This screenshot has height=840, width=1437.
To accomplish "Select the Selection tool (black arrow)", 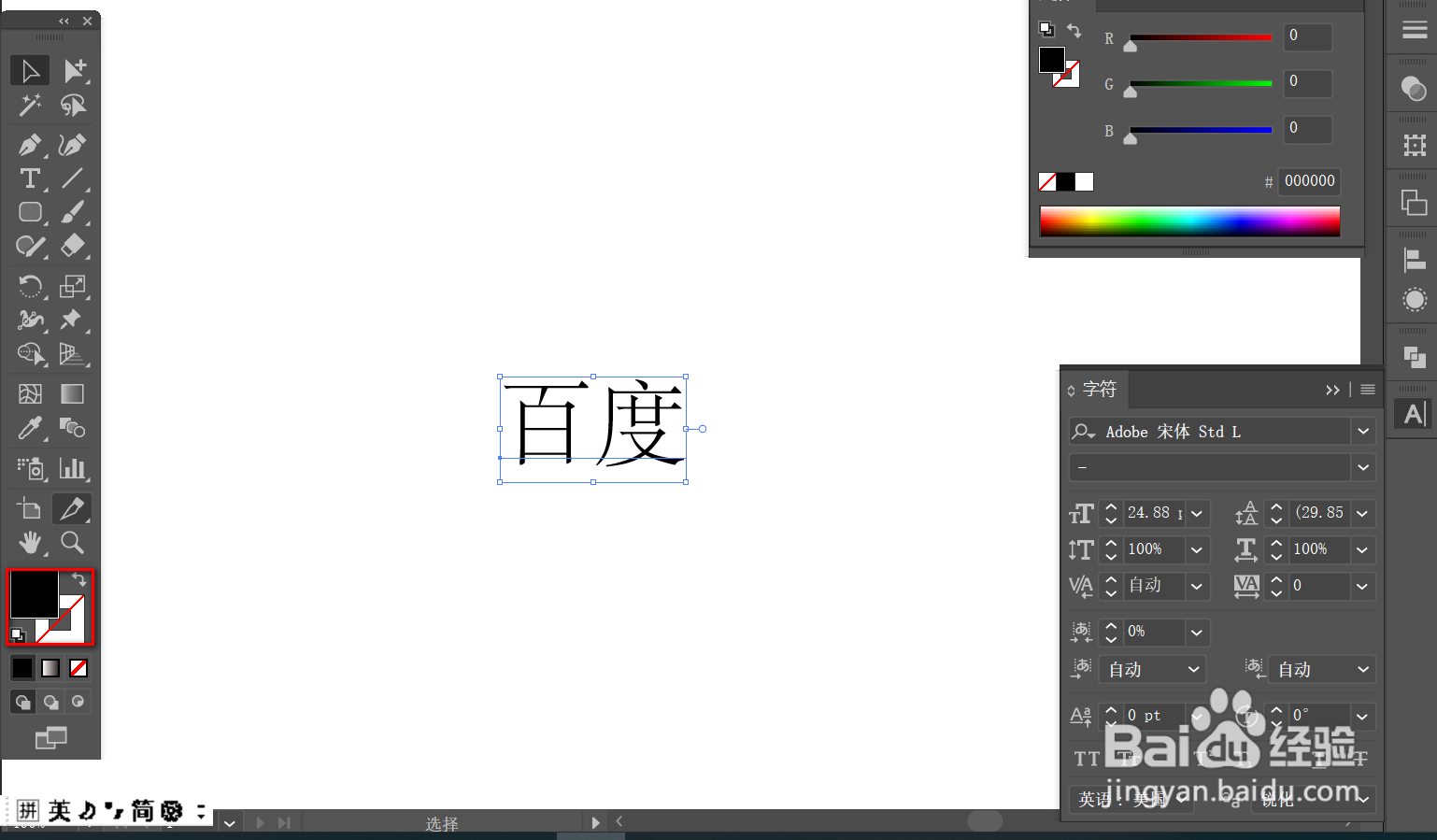I will [x=30, y=71].
